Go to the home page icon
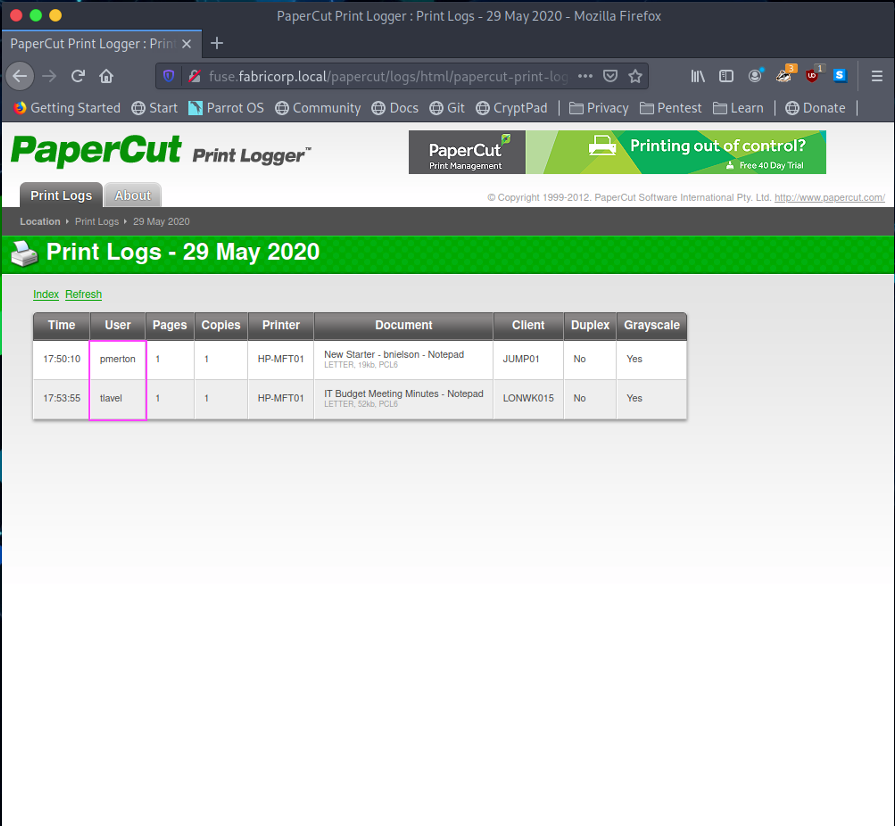895x826 pixels. [x=106, y=76]
